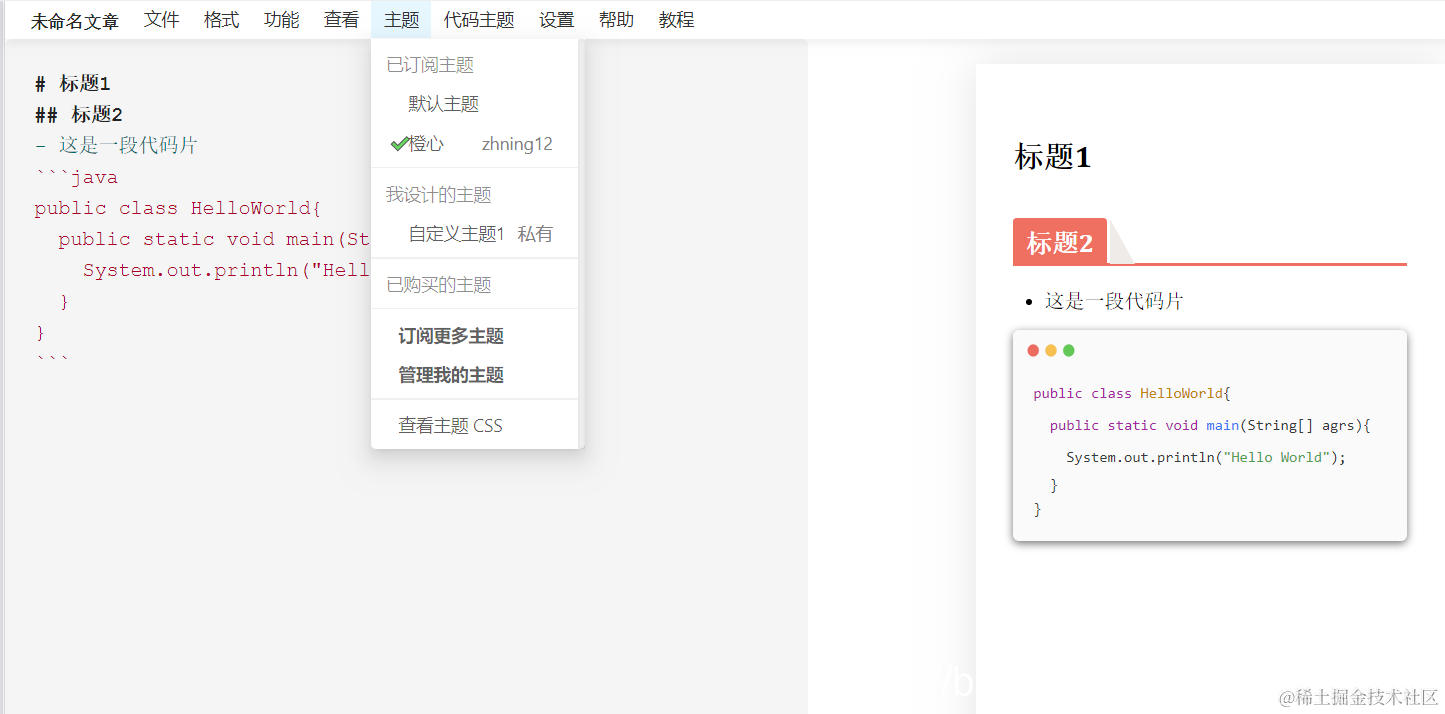
Task: Open the 格式 menu
Action: 221,19
